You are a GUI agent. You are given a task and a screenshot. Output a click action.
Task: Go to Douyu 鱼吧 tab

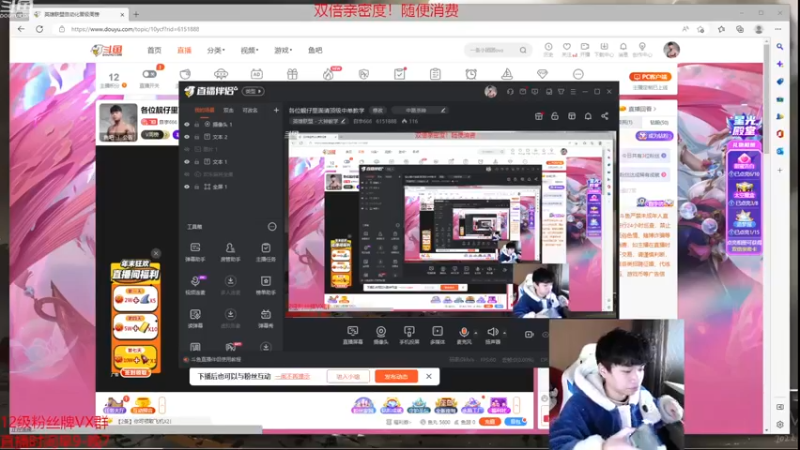[x=315, y=51]
